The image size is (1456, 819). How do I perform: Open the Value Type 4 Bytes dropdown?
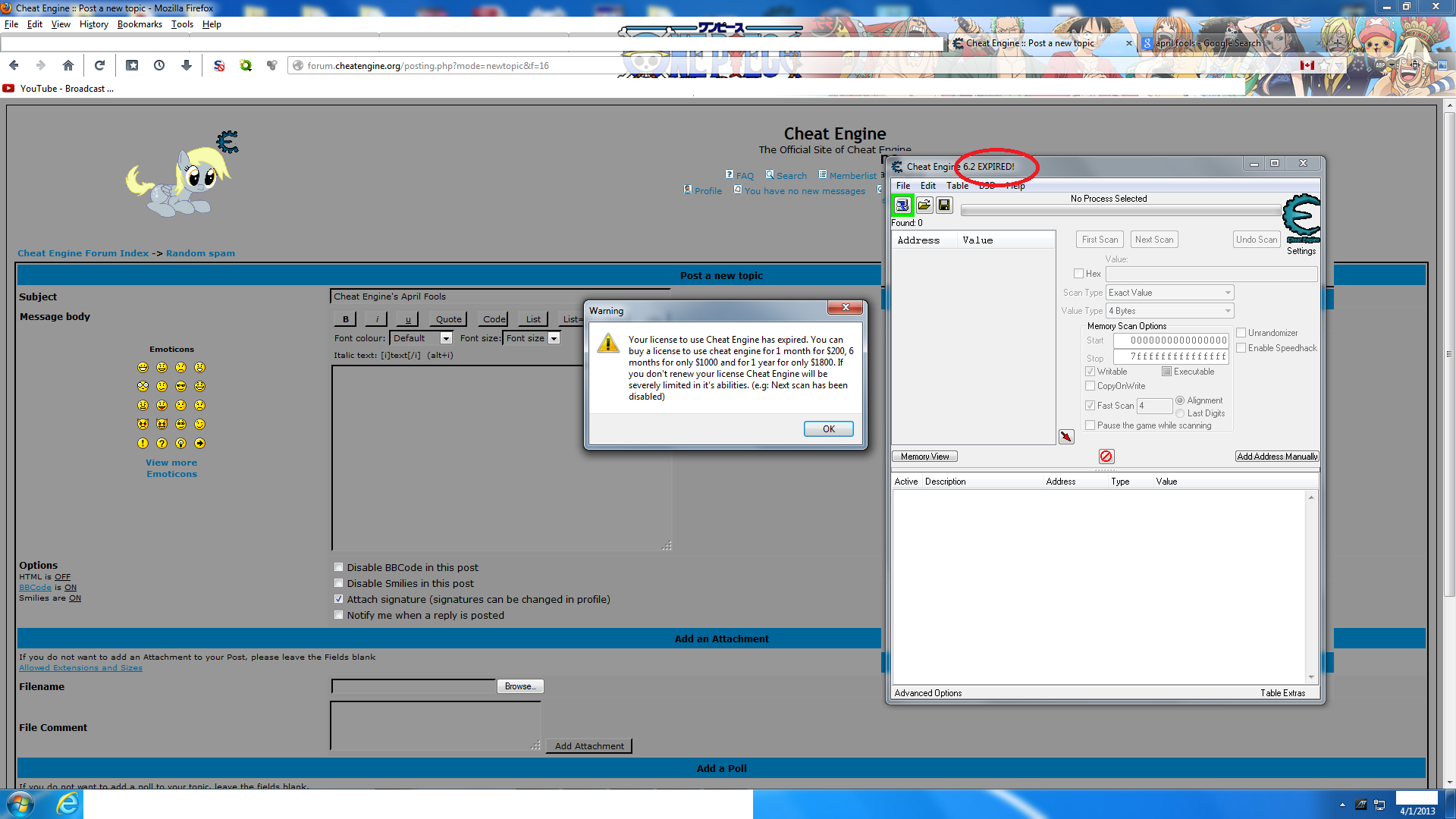pyautogui.click(x=1169, y=311)
